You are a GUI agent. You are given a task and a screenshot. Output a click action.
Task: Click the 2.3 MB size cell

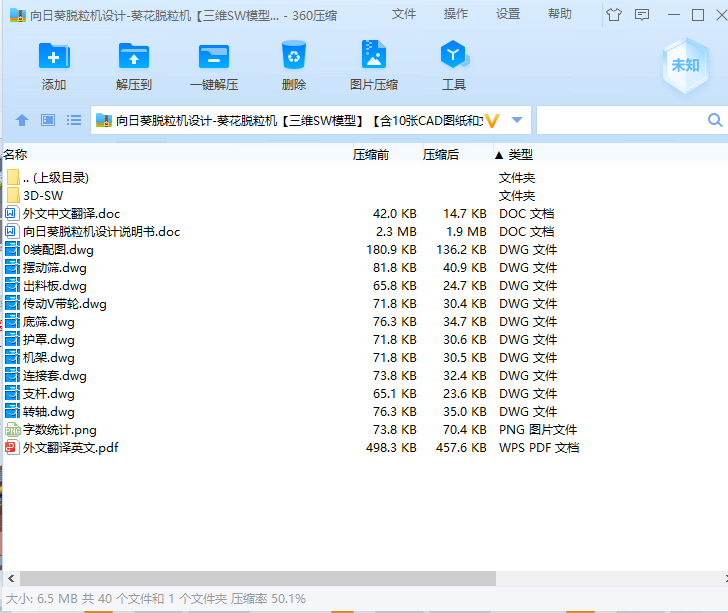pos(396,231)
